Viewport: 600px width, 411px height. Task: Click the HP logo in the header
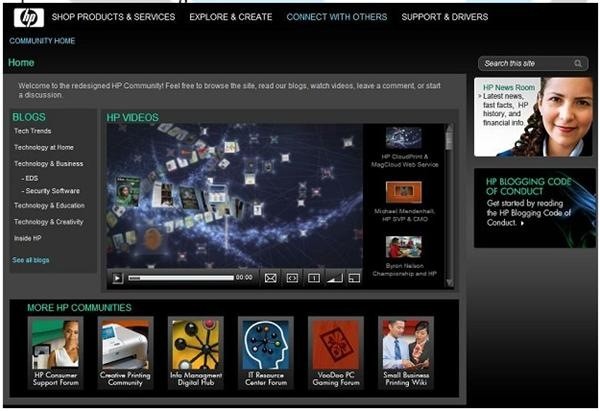click(29, 18)
